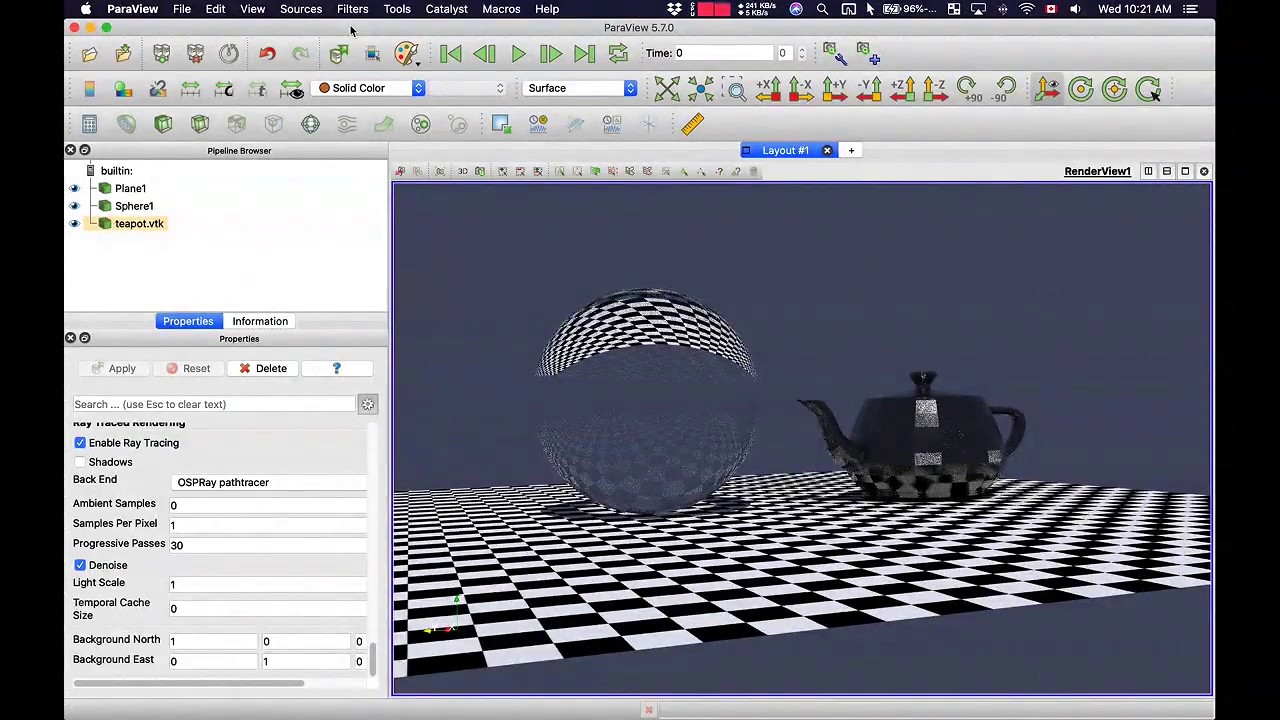Open the Filters menu
The height and width of the screenshot is (720, 1280).
(352, 9)
